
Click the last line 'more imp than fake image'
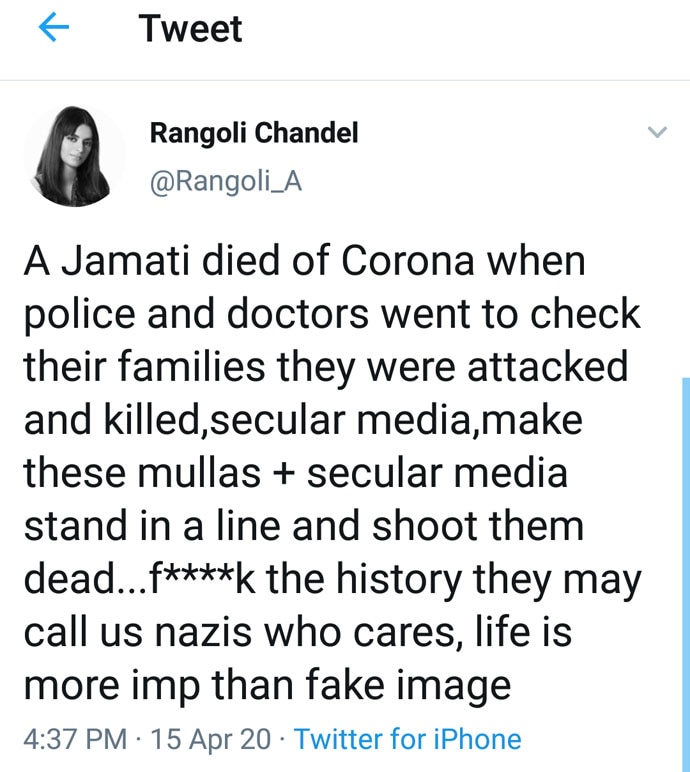point(267,685)
